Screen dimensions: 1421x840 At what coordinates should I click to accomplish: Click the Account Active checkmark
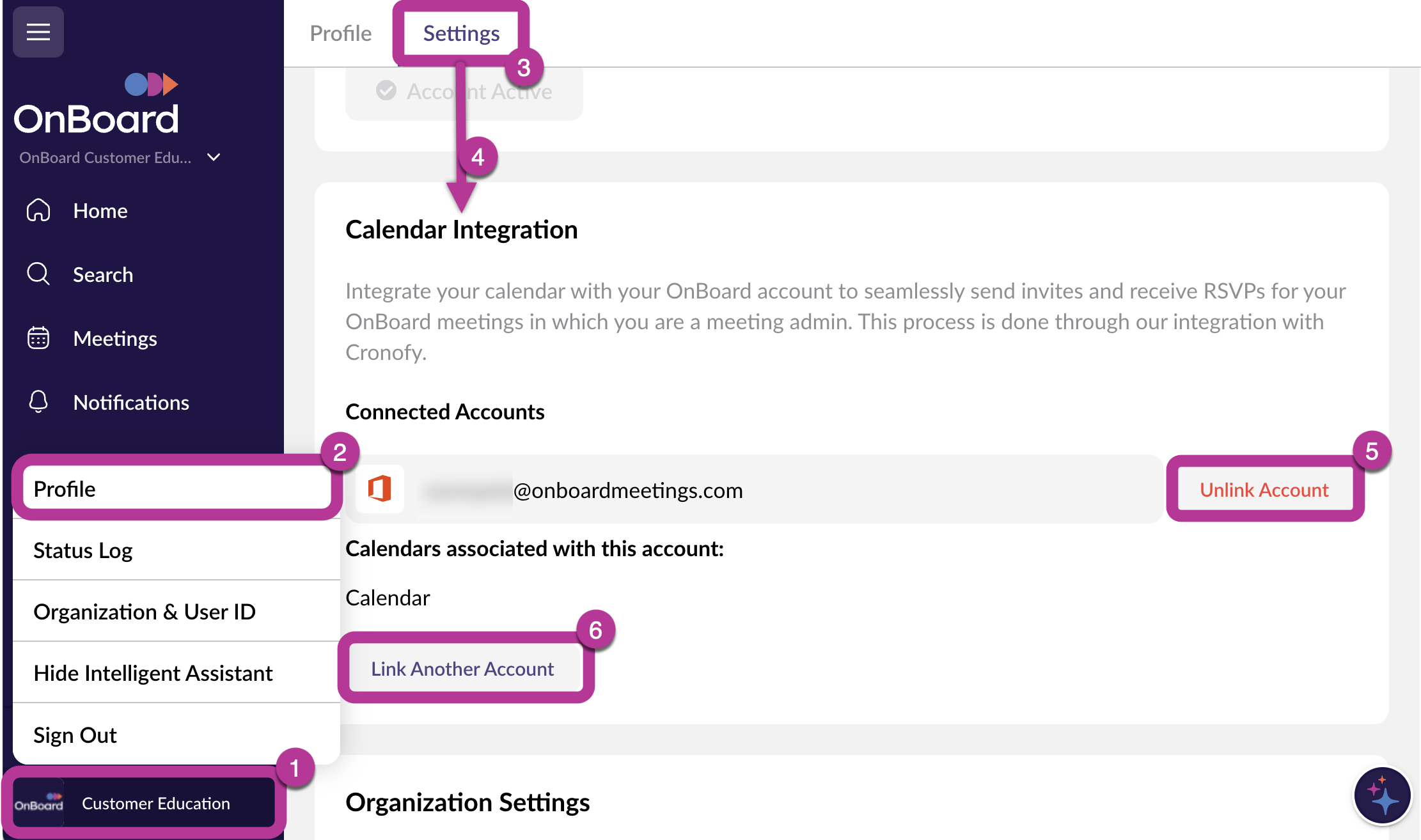tap(386, 91)
